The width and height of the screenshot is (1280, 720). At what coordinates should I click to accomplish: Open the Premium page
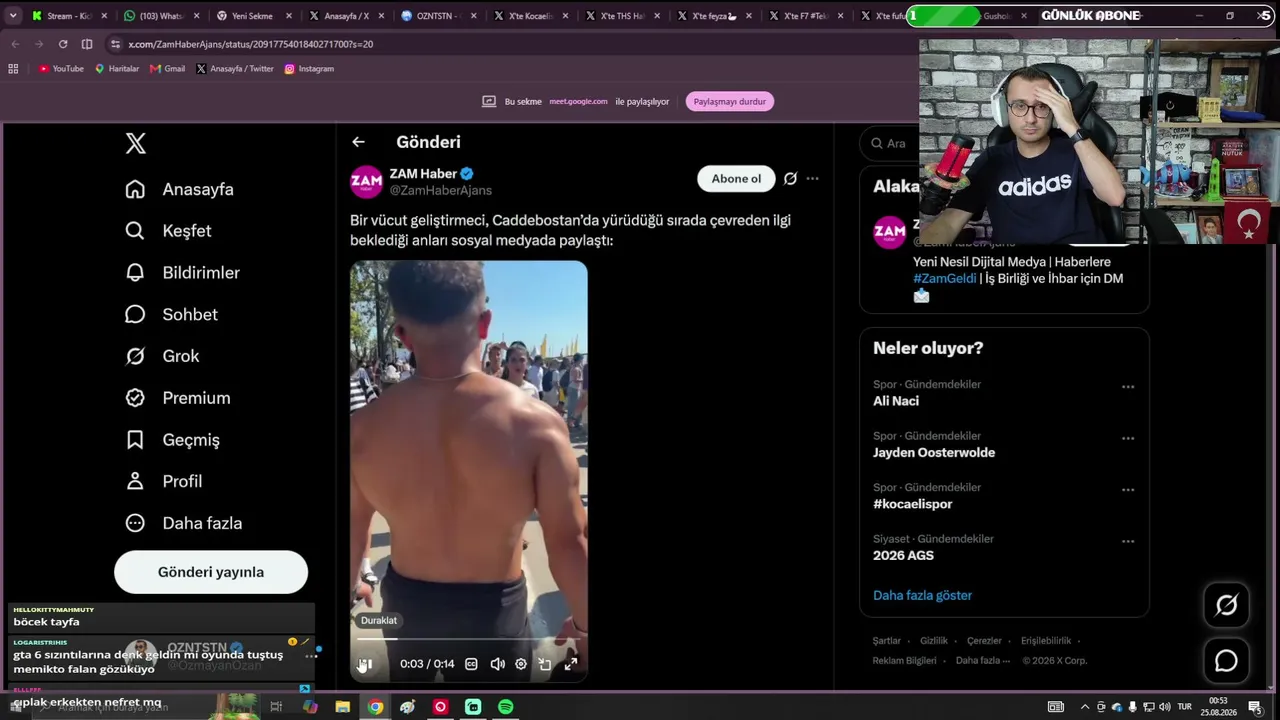177,398
